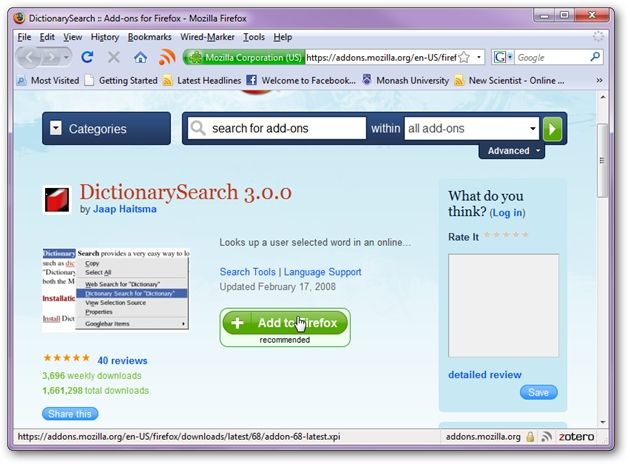Viewport: 628px width, 464px height.
Task: Open the detailed review link
Action: point(485,375)
